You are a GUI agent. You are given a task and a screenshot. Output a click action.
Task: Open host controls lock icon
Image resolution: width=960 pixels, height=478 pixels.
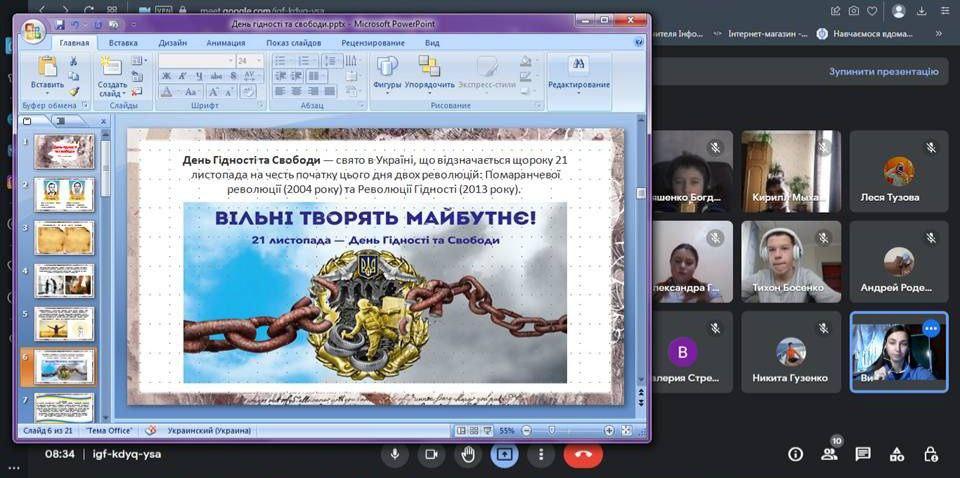point(931,454)
